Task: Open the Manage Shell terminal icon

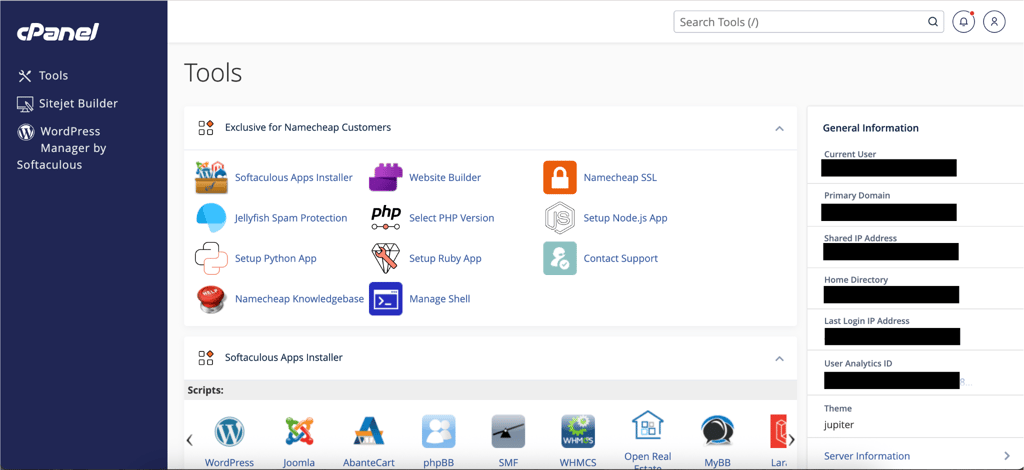Action: pos(385,298)
